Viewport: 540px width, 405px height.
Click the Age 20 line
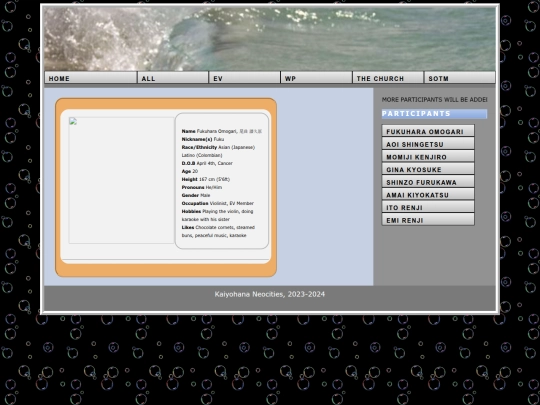pyautogui.click(x=190, y=171)
